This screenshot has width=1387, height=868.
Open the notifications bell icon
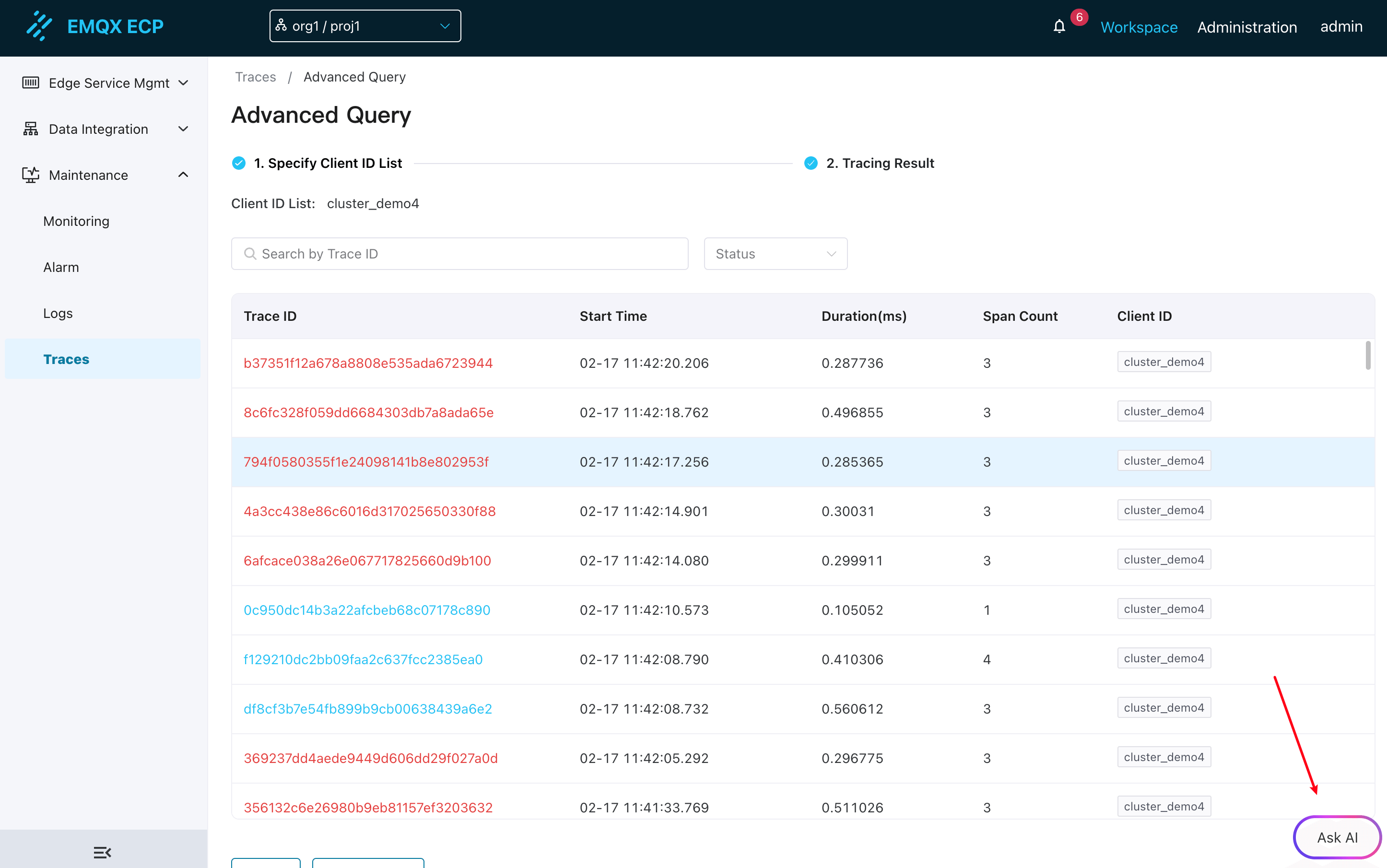pyautogui.click(x=1059, y=26)
